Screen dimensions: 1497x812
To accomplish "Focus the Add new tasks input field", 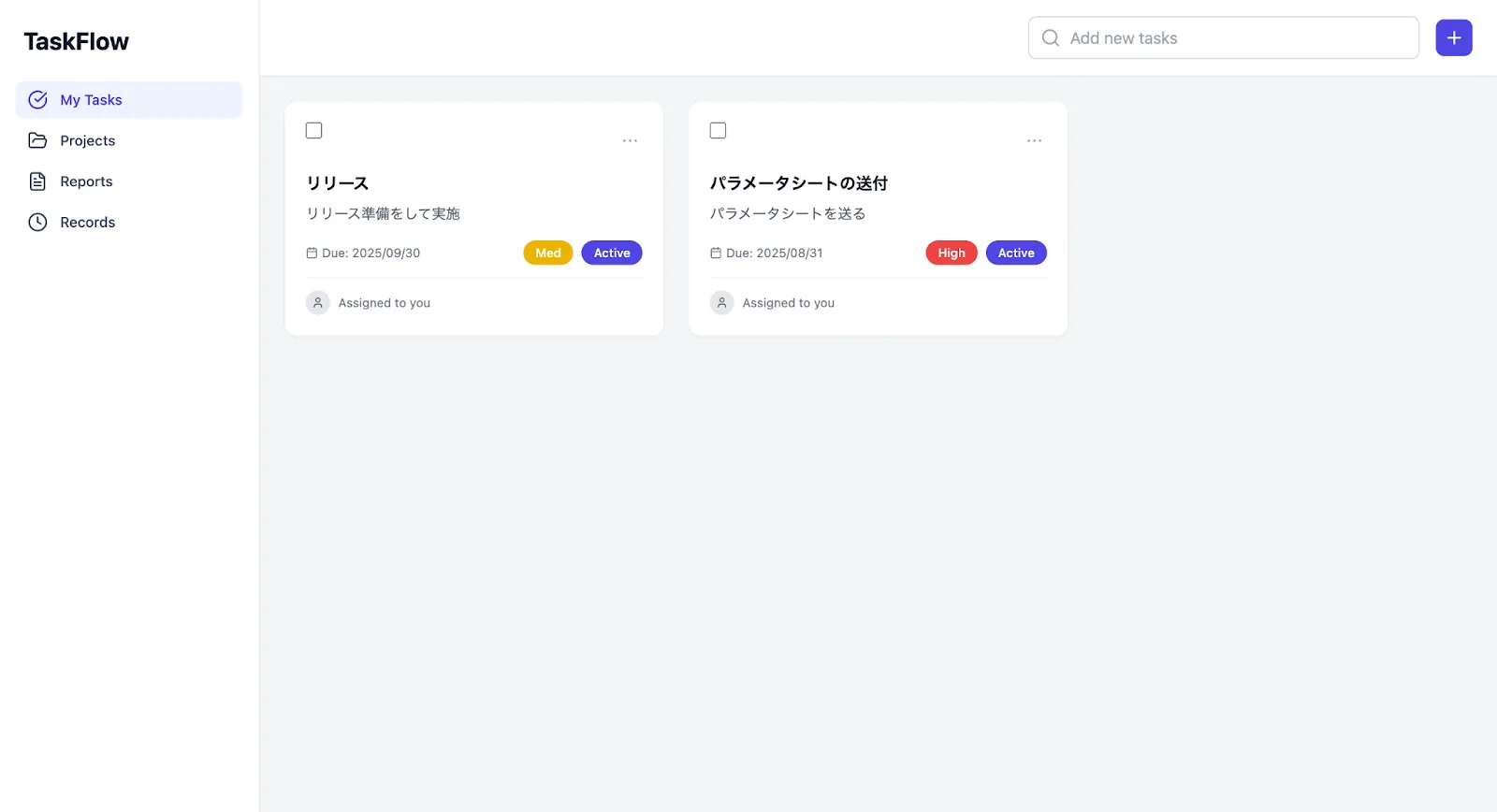I will pyautogui.click(x=1235, y=38).
